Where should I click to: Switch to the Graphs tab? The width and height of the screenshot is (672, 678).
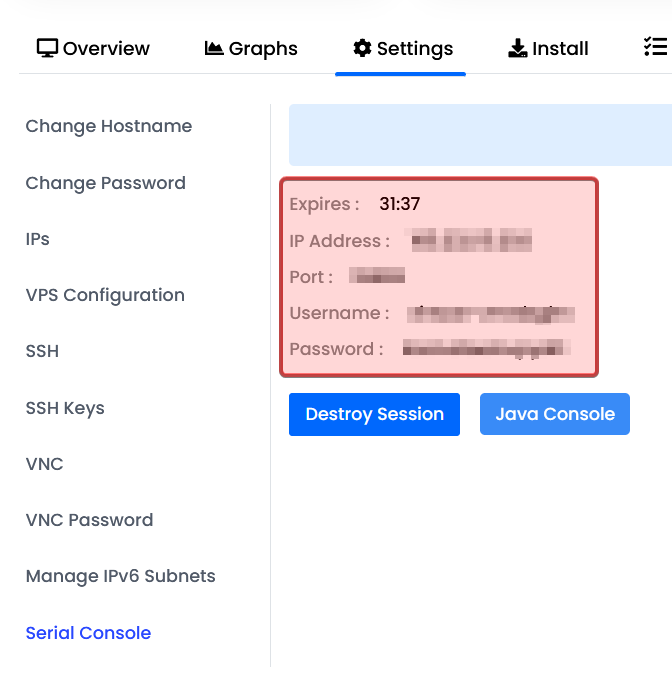pos(263,48)
